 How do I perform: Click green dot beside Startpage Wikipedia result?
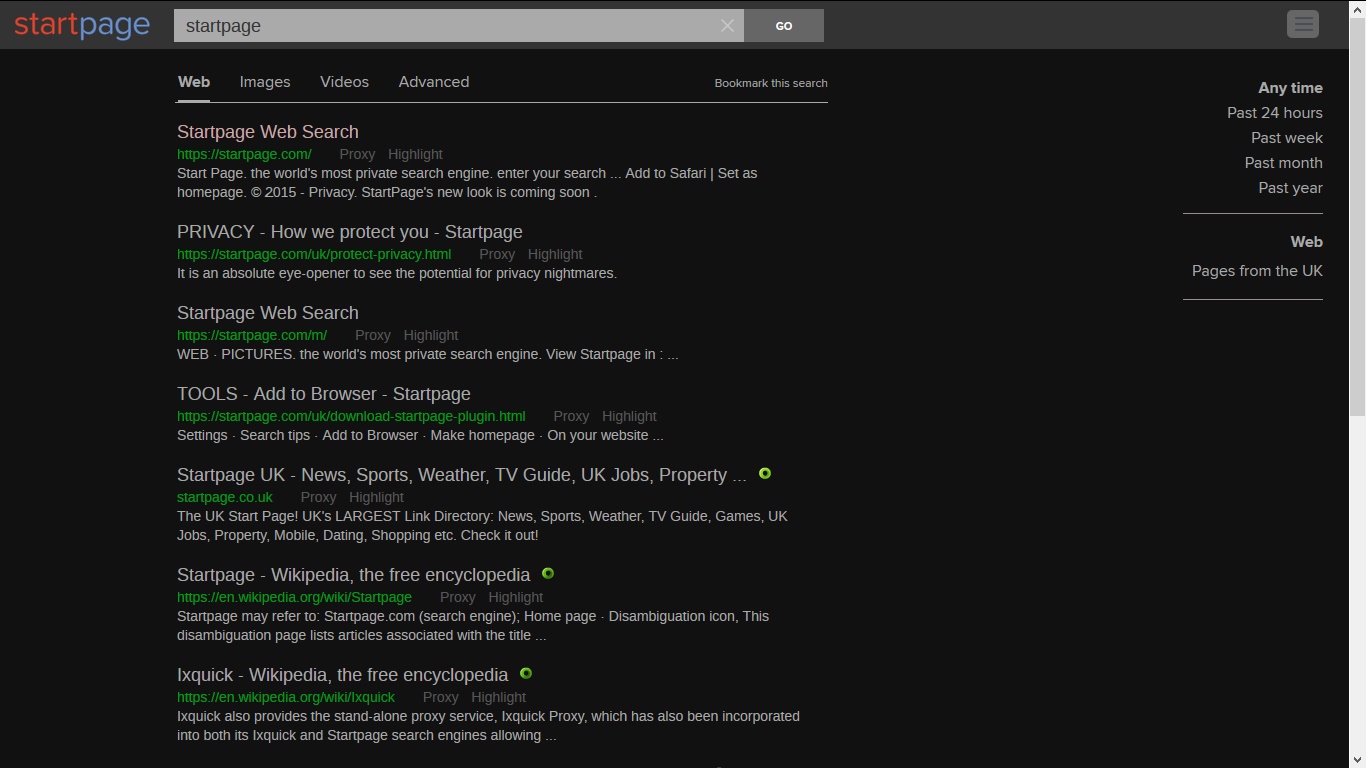click(x=548, y=573)
